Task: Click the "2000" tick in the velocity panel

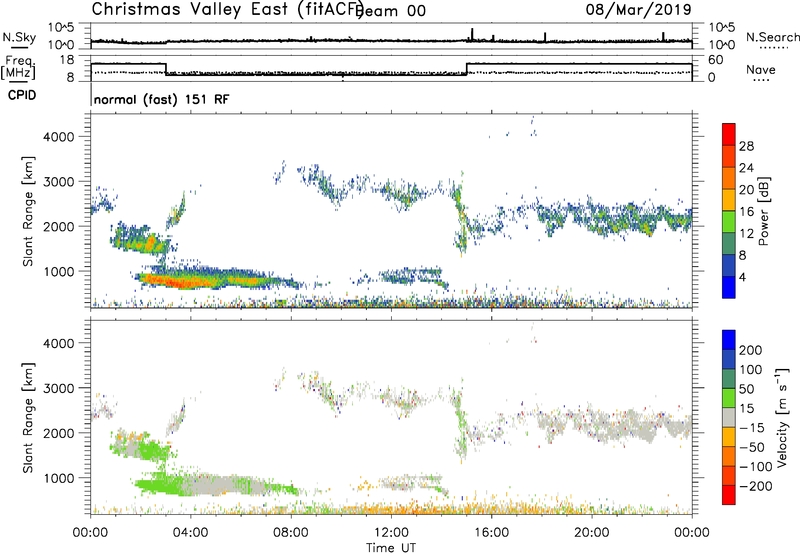Action: [58, 433]
